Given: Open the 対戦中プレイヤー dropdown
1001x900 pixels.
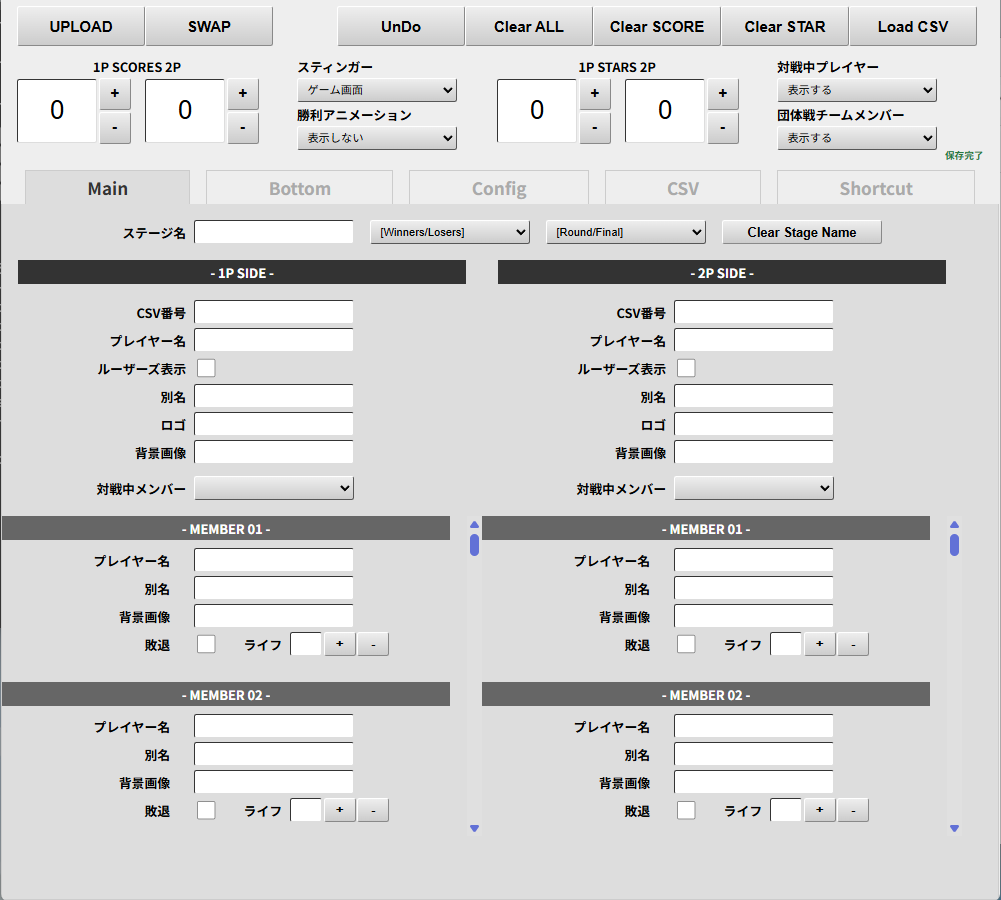Looking at the screenshot, I should coord(857,90).
